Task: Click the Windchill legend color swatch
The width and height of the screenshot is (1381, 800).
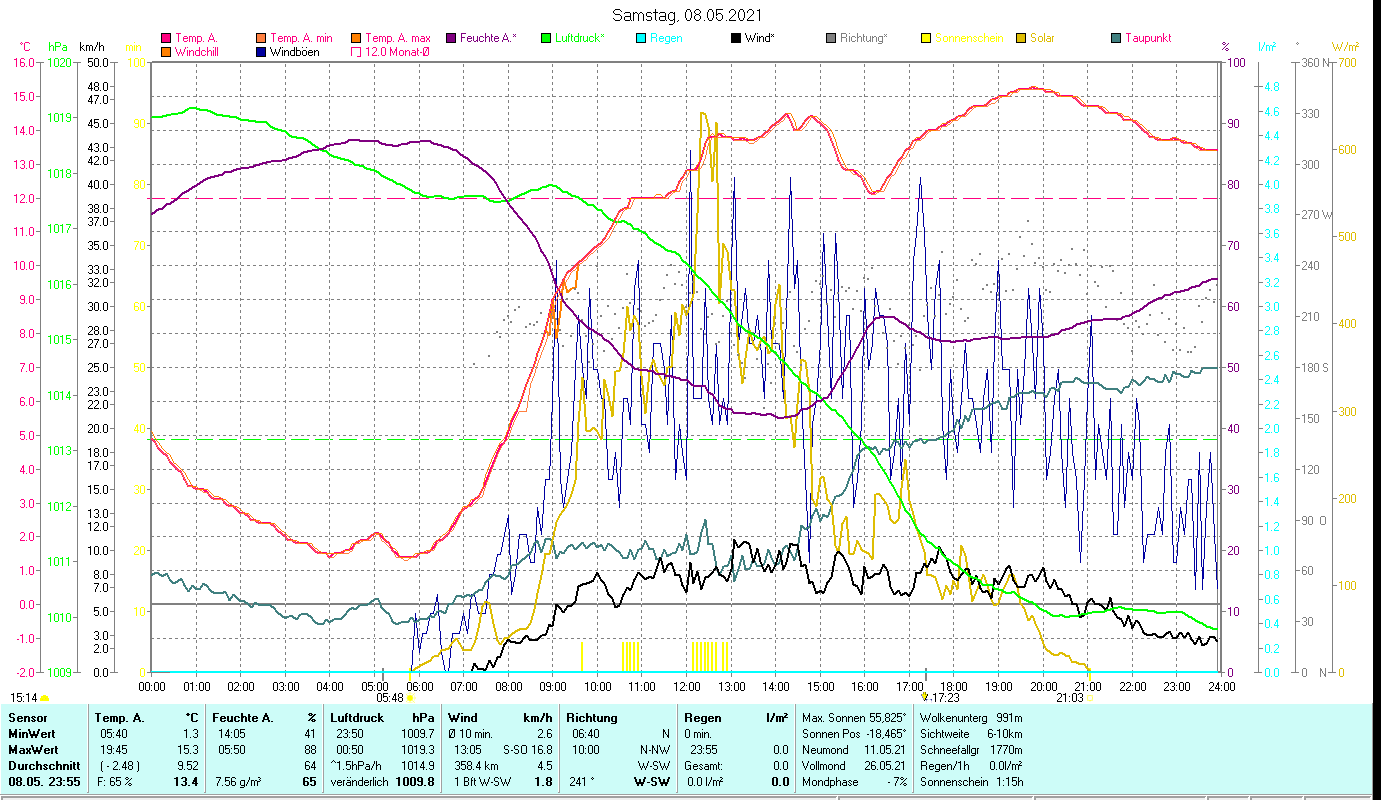Action: [166, 51]
